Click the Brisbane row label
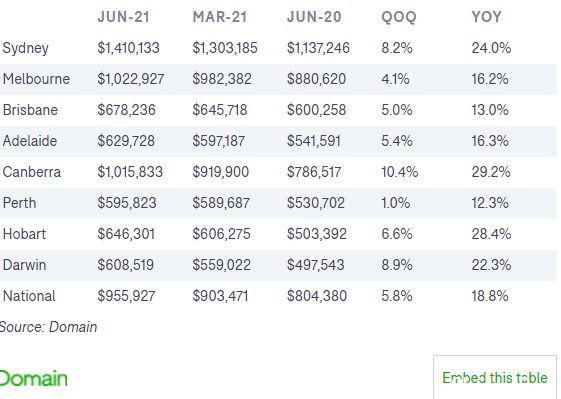 click(30, 110)
